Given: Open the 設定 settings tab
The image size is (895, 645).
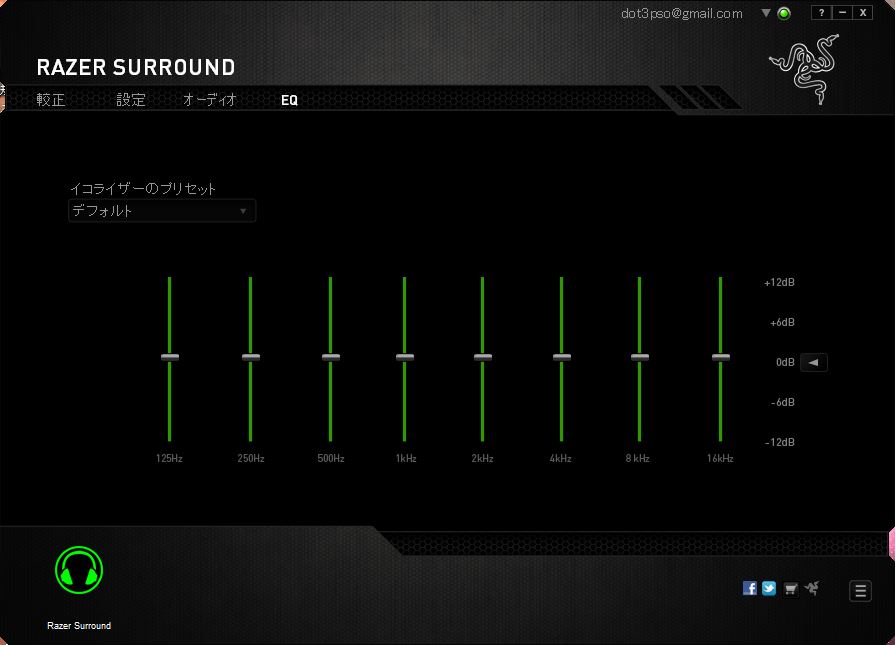Looking at the screenshot, I should [131, 100].
